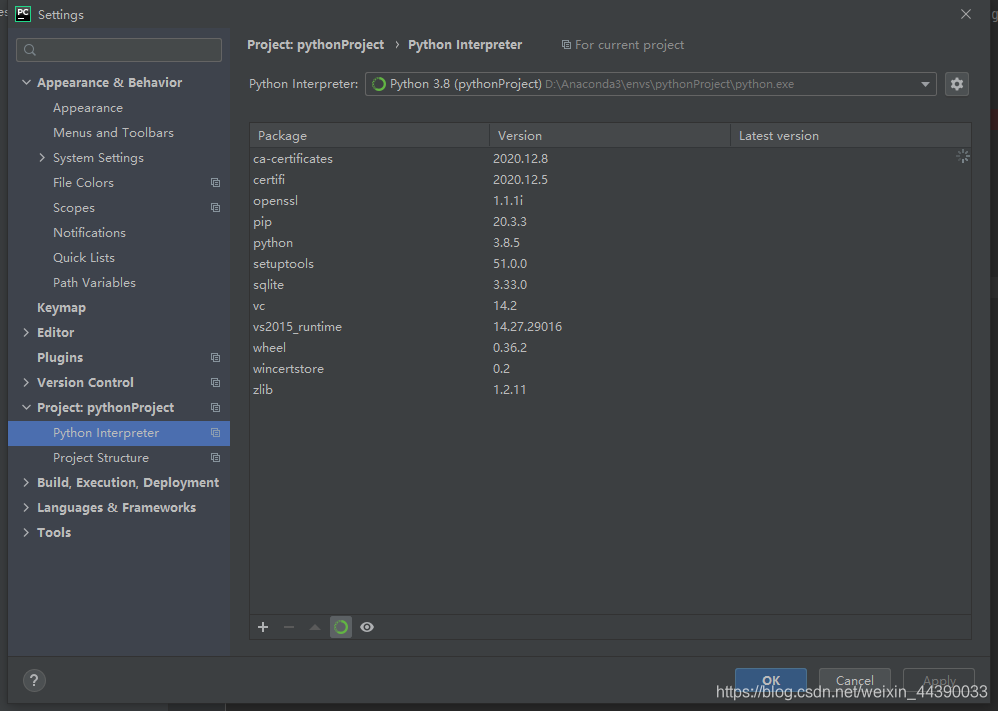
Task: Click the help question mark button
Action: tap(34, 680)
